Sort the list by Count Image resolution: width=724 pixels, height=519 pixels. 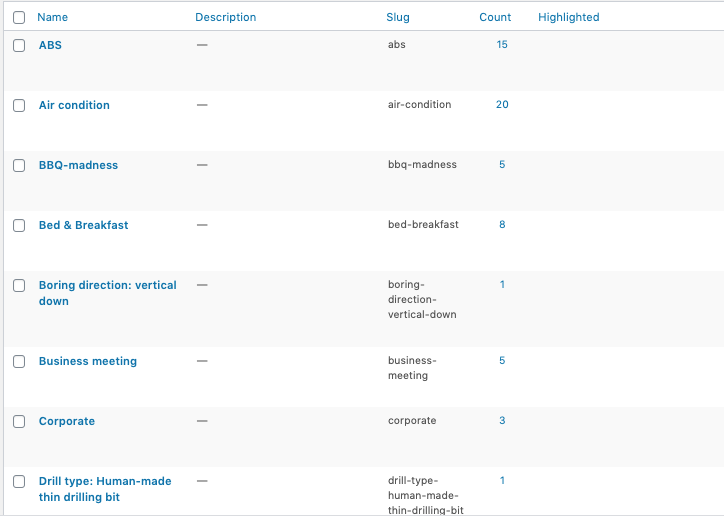pyautogui.click(x=494, y=17)
